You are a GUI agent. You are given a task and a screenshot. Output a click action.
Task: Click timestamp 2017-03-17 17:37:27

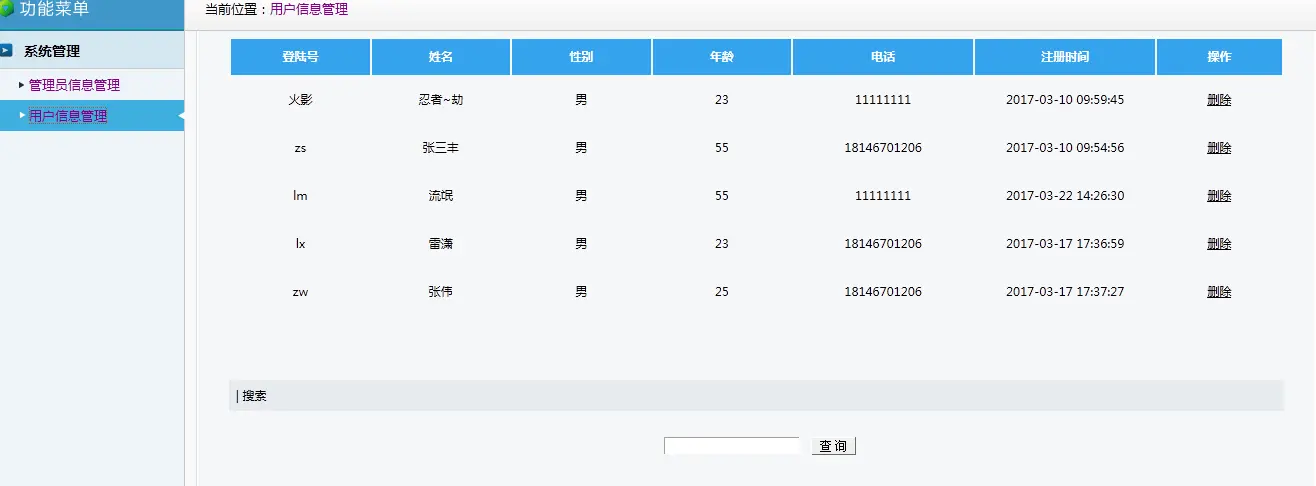[x=1065, y=292]
